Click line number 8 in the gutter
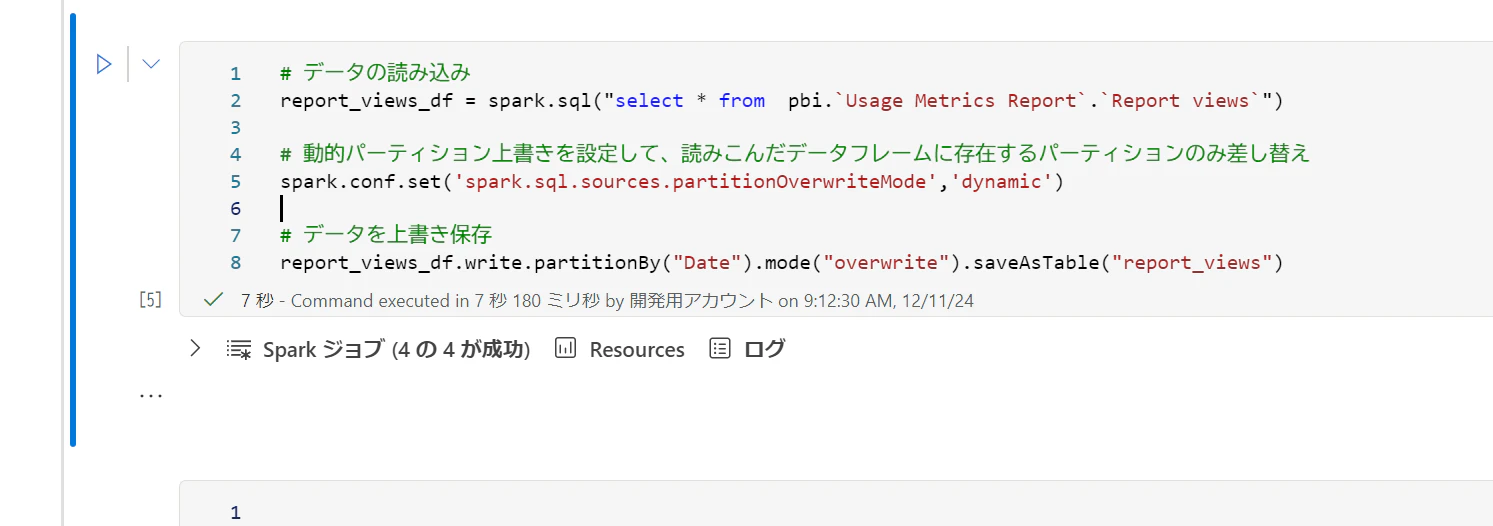The width and height of the screenshot is (1493, 526). pos(235,263)
